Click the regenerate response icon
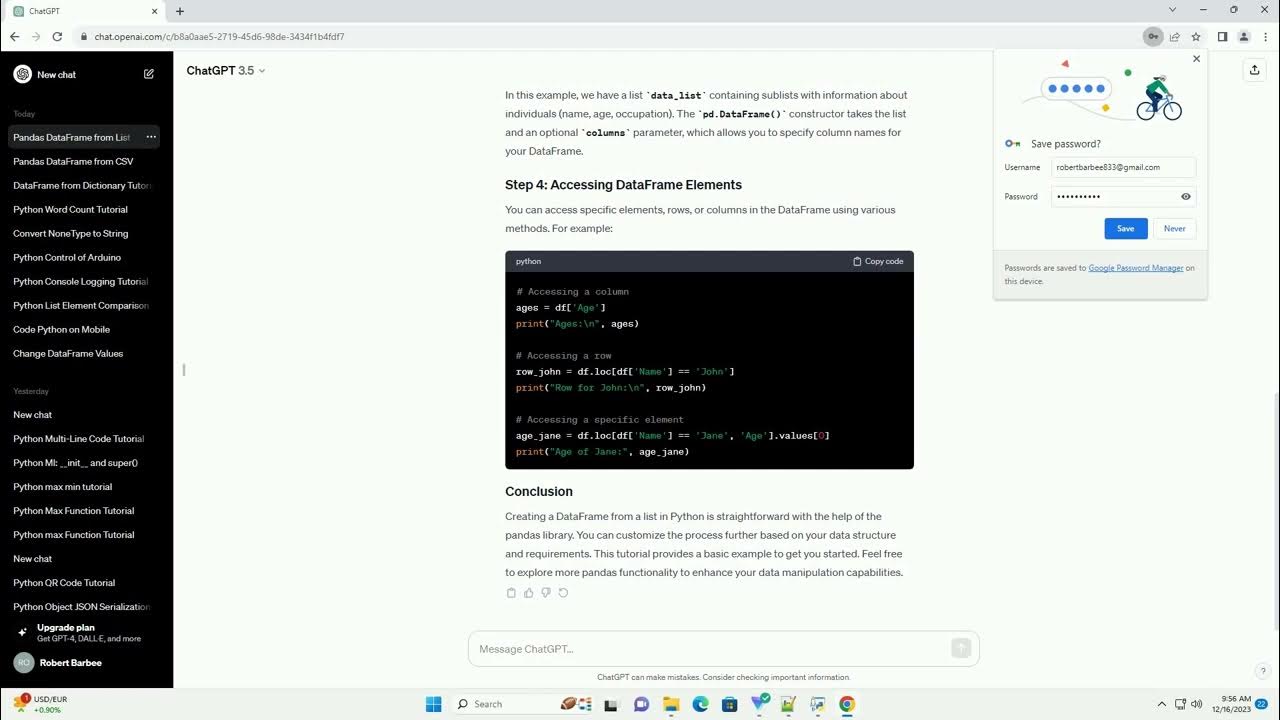 click(x=563, y=593)
